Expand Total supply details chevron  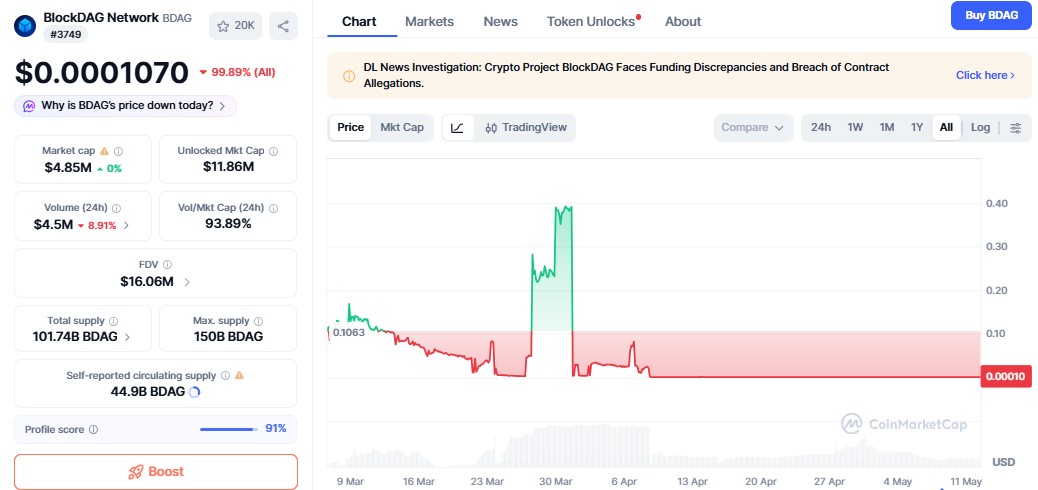pos(127,337)
